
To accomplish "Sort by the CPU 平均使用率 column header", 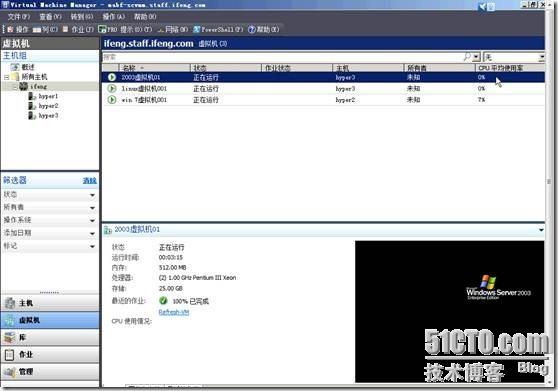I will [x=510, y=68].
